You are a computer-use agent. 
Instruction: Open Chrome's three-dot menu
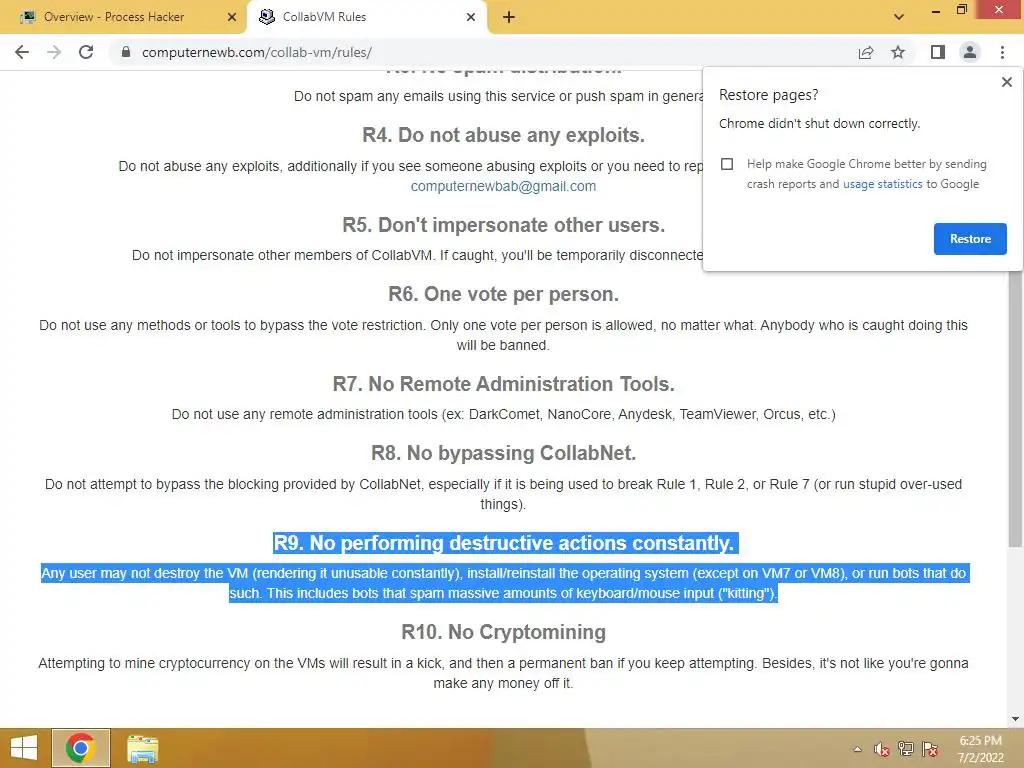tap(1002, 52)
